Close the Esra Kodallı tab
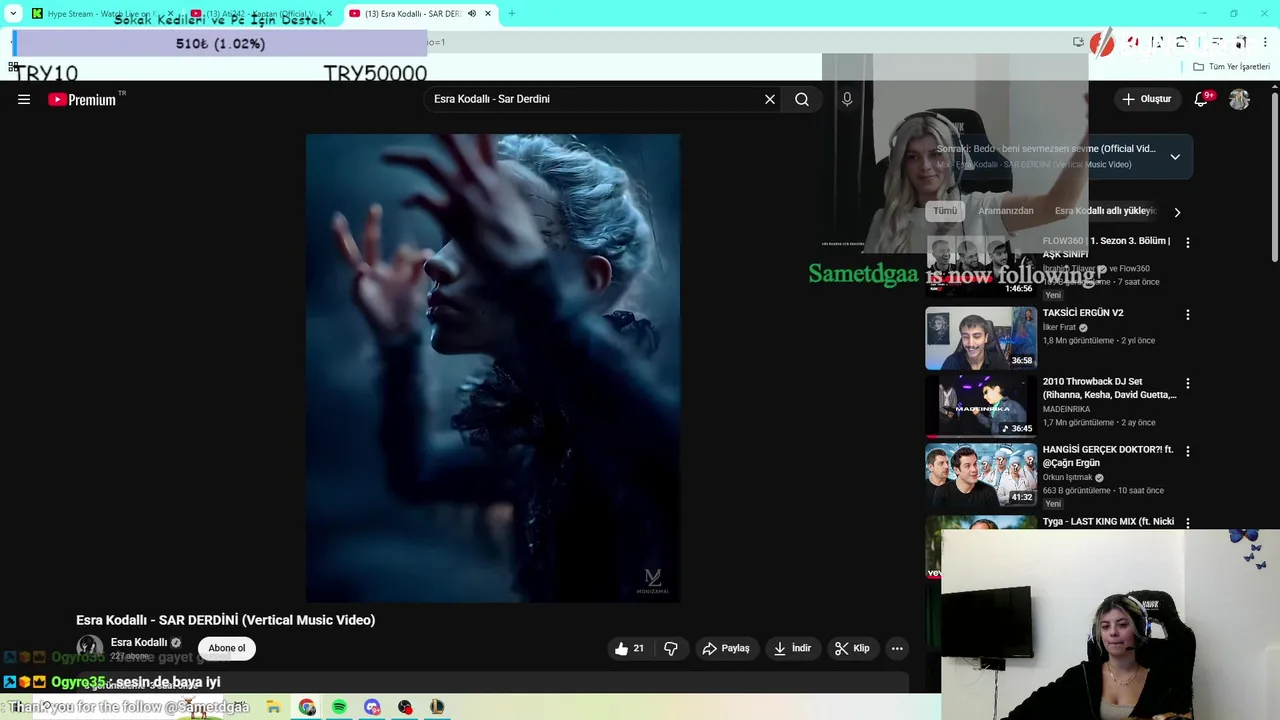Image resolution: width=1280 pixels, height=720 pixels. click(x=488, y=14)
